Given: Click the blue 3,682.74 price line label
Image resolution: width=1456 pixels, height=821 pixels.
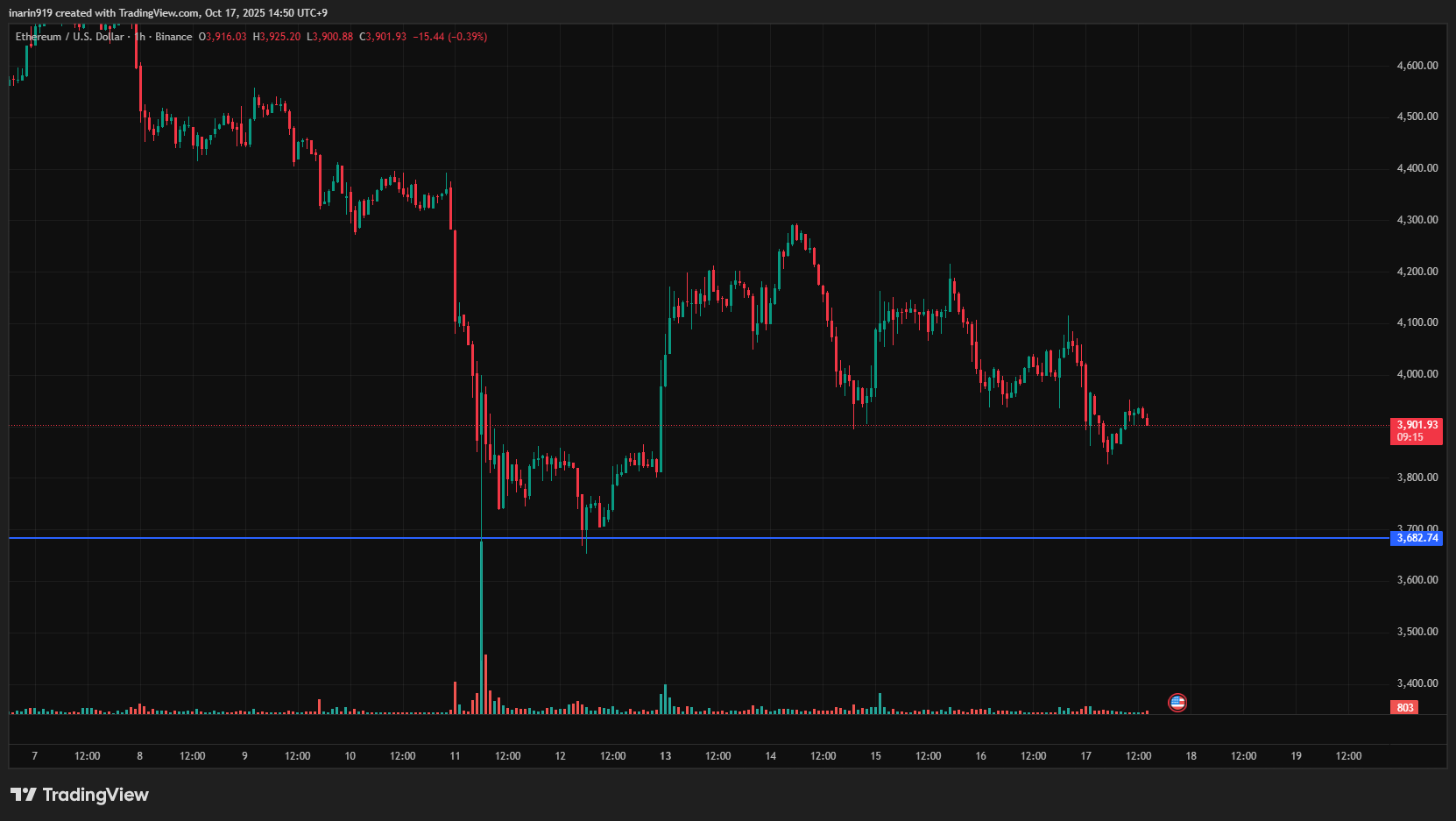Looking at the screenshot, I should (x=1416, y=538).
